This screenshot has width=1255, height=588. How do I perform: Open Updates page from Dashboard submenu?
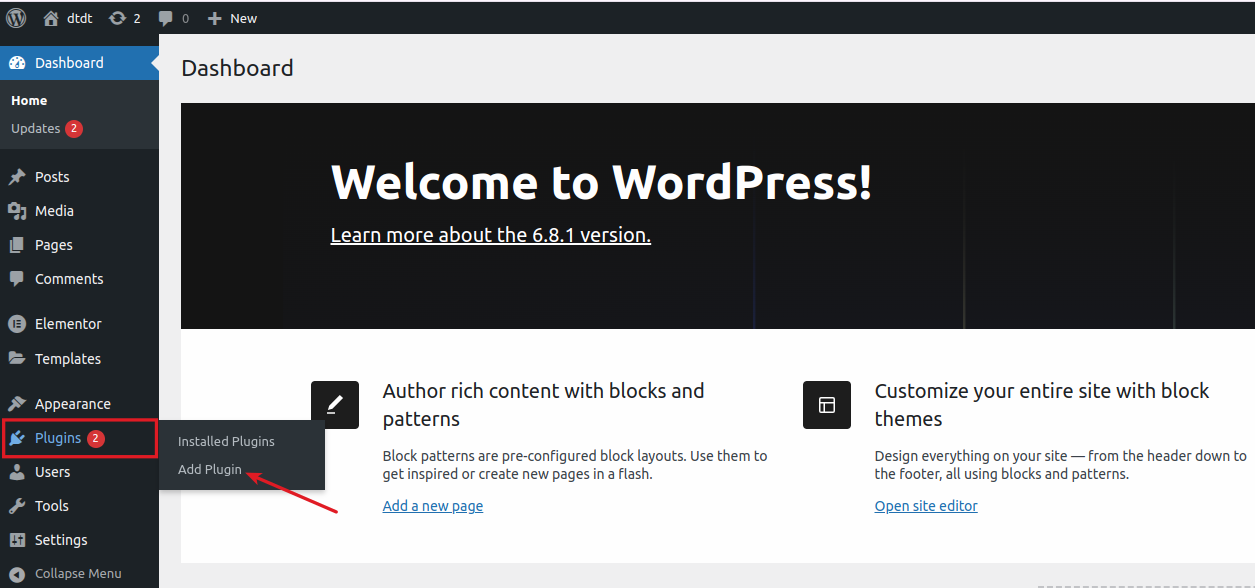pos(37,128)
